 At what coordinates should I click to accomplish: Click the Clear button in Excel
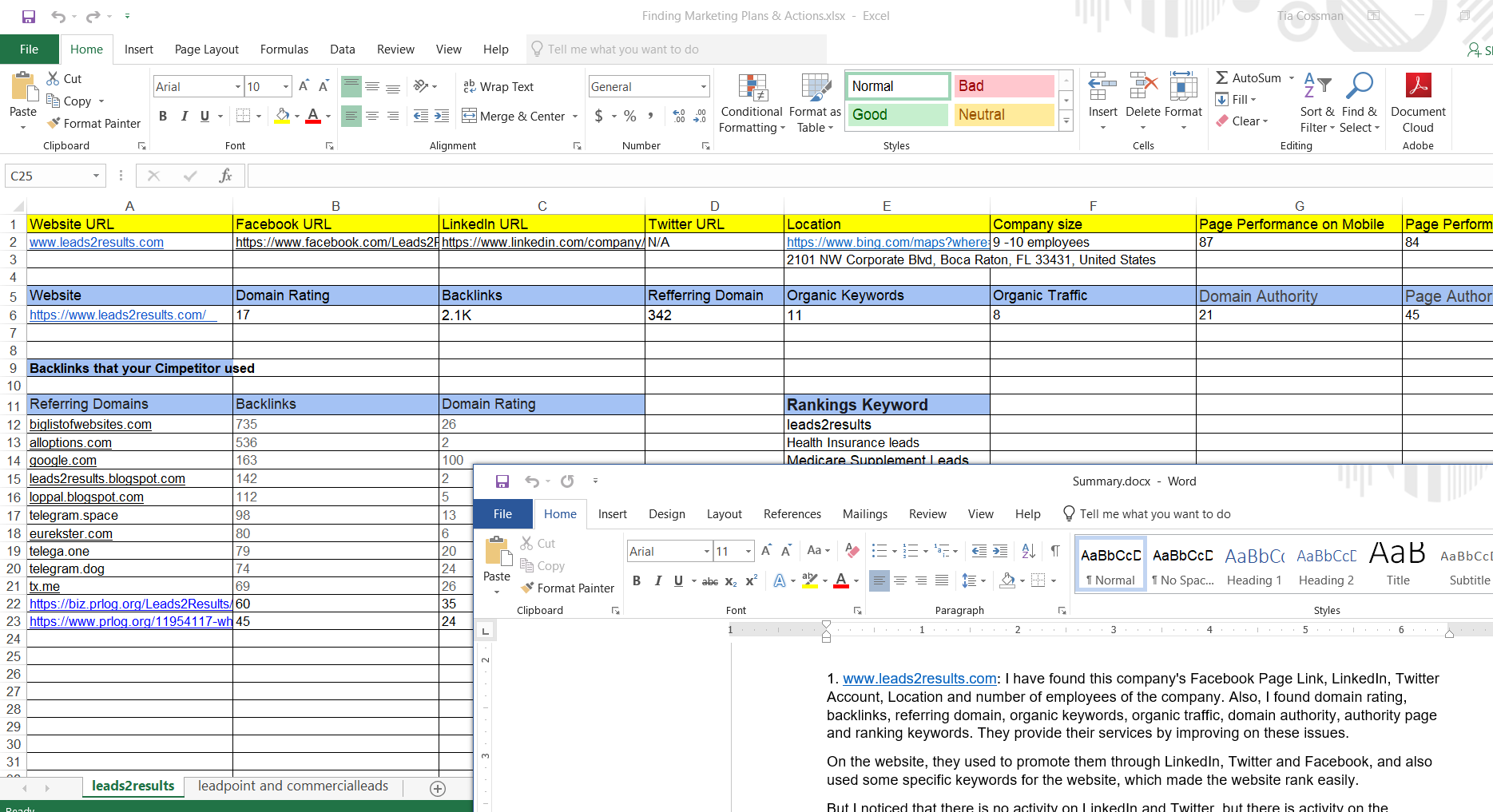[x=1242, y=121]
